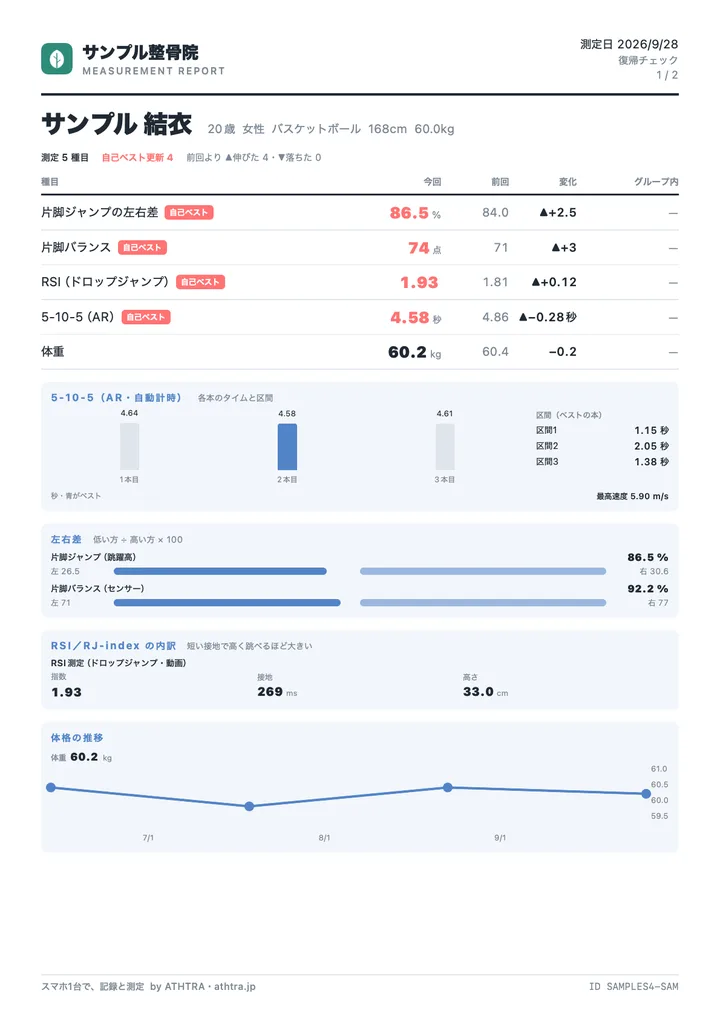Click the left bar of 片脚バランス (センサー)
The image size is (720, 1019).
(227, 603)
